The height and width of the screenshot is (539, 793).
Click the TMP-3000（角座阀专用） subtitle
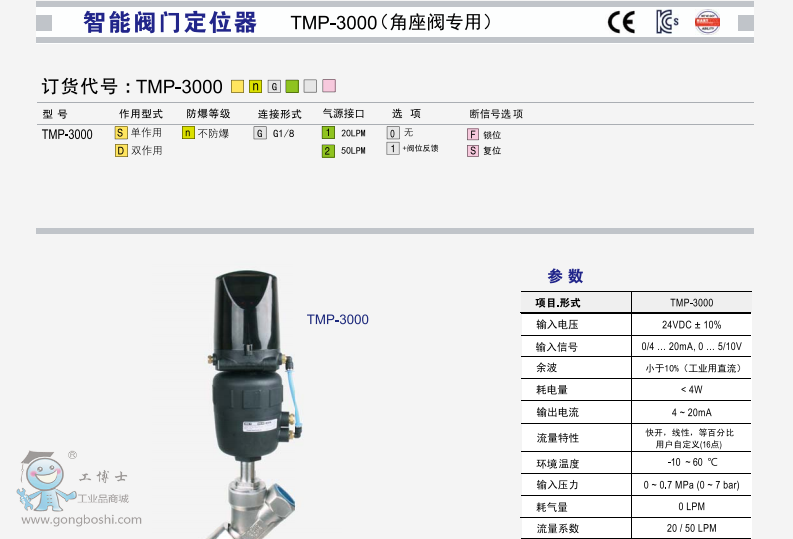coord(391,22)
